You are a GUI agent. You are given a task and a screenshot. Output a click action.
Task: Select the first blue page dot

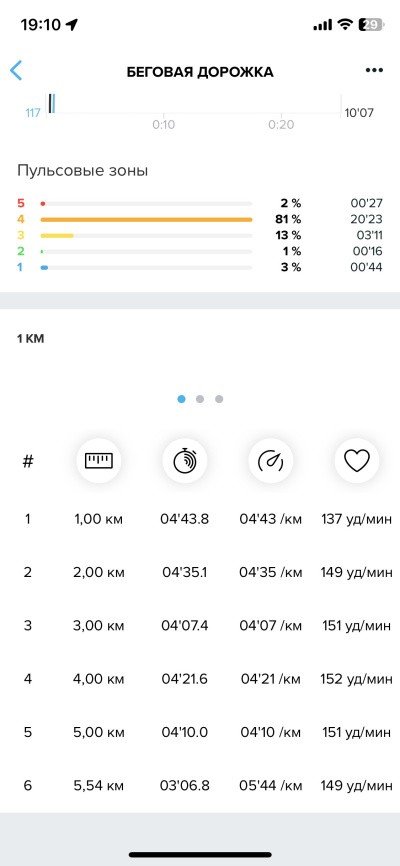click(x=181, y=399)
